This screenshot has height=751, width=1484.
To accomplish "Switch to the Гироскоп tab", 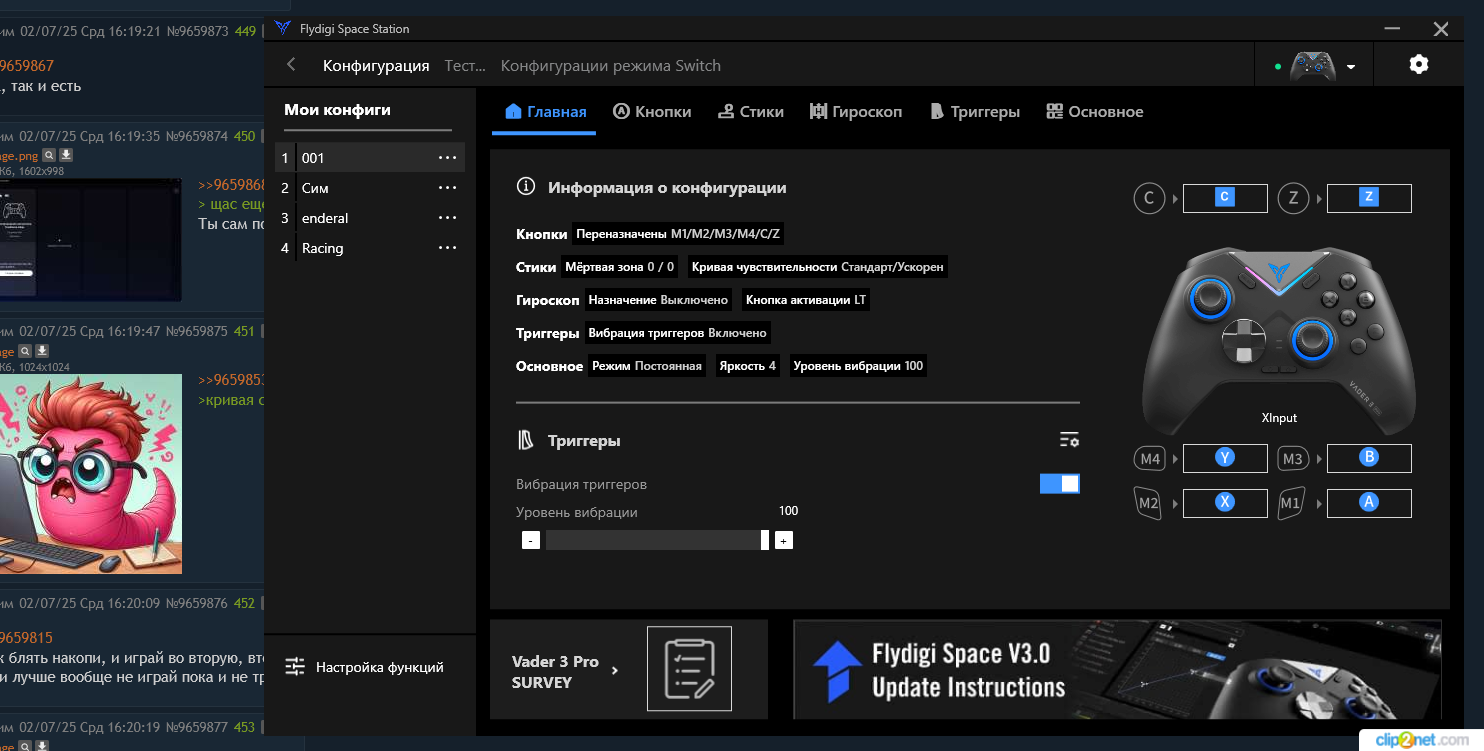I will [856, 112].
